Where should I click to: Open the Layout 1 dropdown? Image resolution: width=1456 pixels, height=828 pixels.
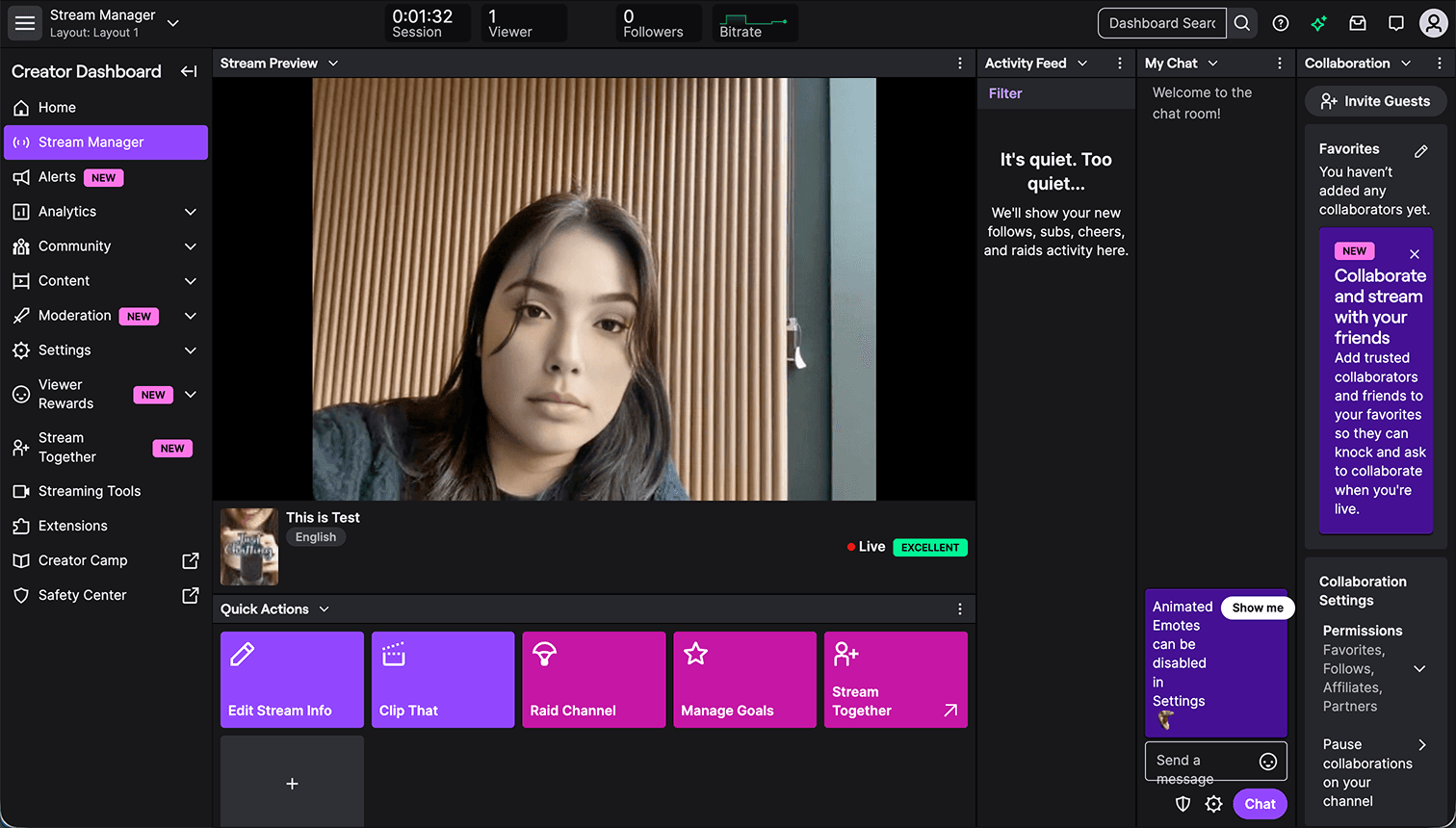click(x=171, y=22)
